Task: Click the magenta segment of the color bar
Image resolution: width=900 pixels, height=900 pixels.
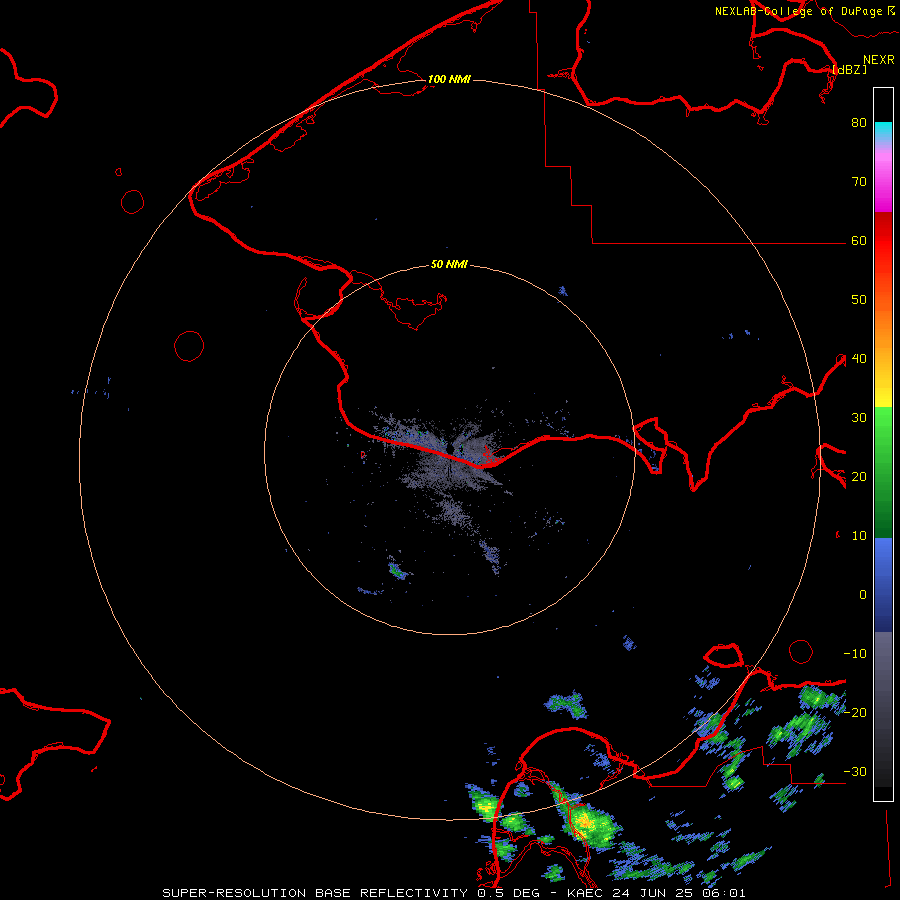Action: (883, 189)
